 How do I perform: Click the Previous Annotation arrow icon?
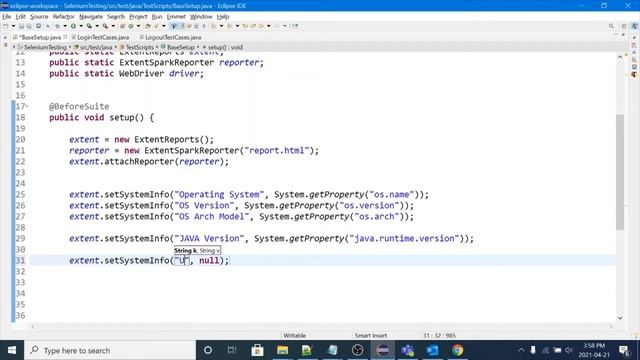pos(230,26)
